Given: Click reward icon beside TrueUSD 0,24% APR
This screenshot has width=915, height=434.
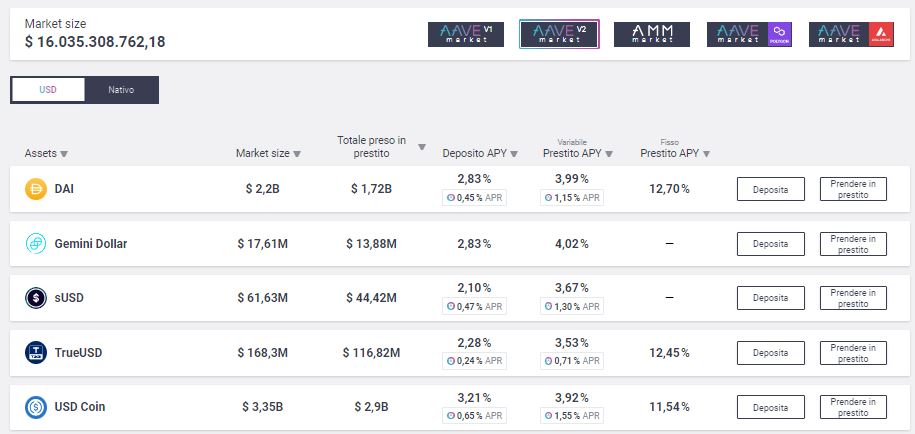Looking at the screenshot, I should 450,361.
